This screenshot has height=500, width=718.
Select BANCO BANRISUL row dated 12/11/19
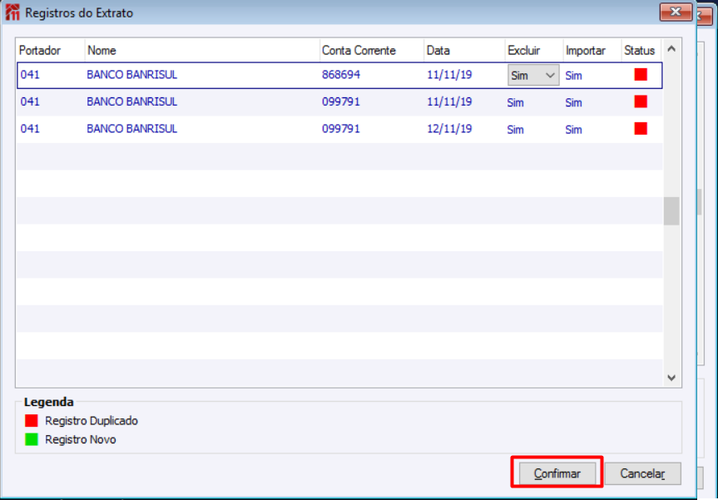pyautogui.click(x=340, y=129)
